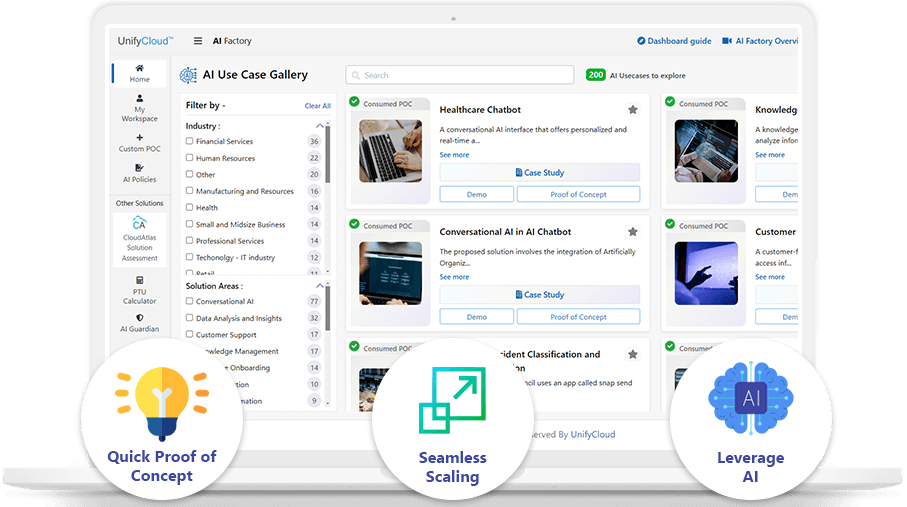
Task: Open the Knowledge card thumbnail
Action: (x=706, y=151)
